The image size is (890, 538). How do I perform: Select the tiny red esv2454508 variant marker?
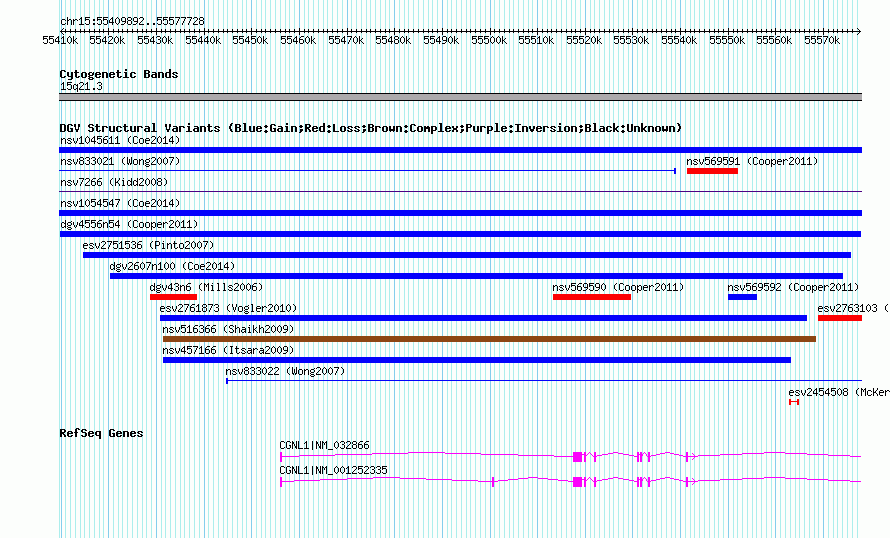pos(794,402)
